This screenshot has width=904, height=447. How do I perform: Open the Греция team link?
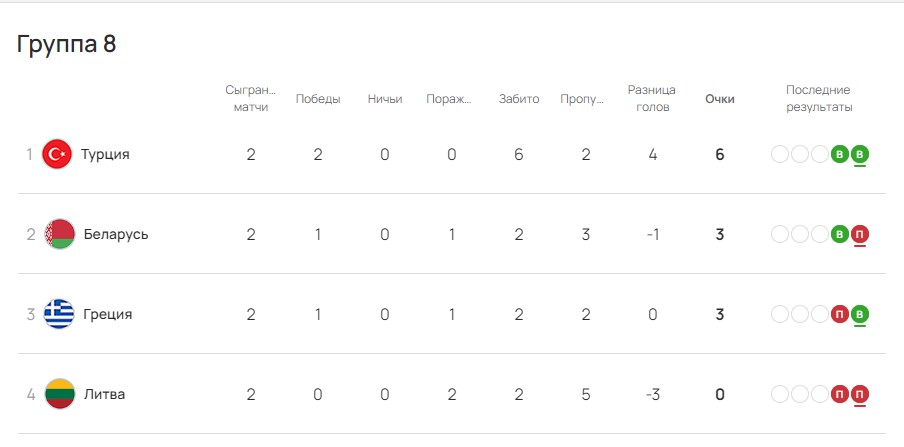(x=108, y=314)
